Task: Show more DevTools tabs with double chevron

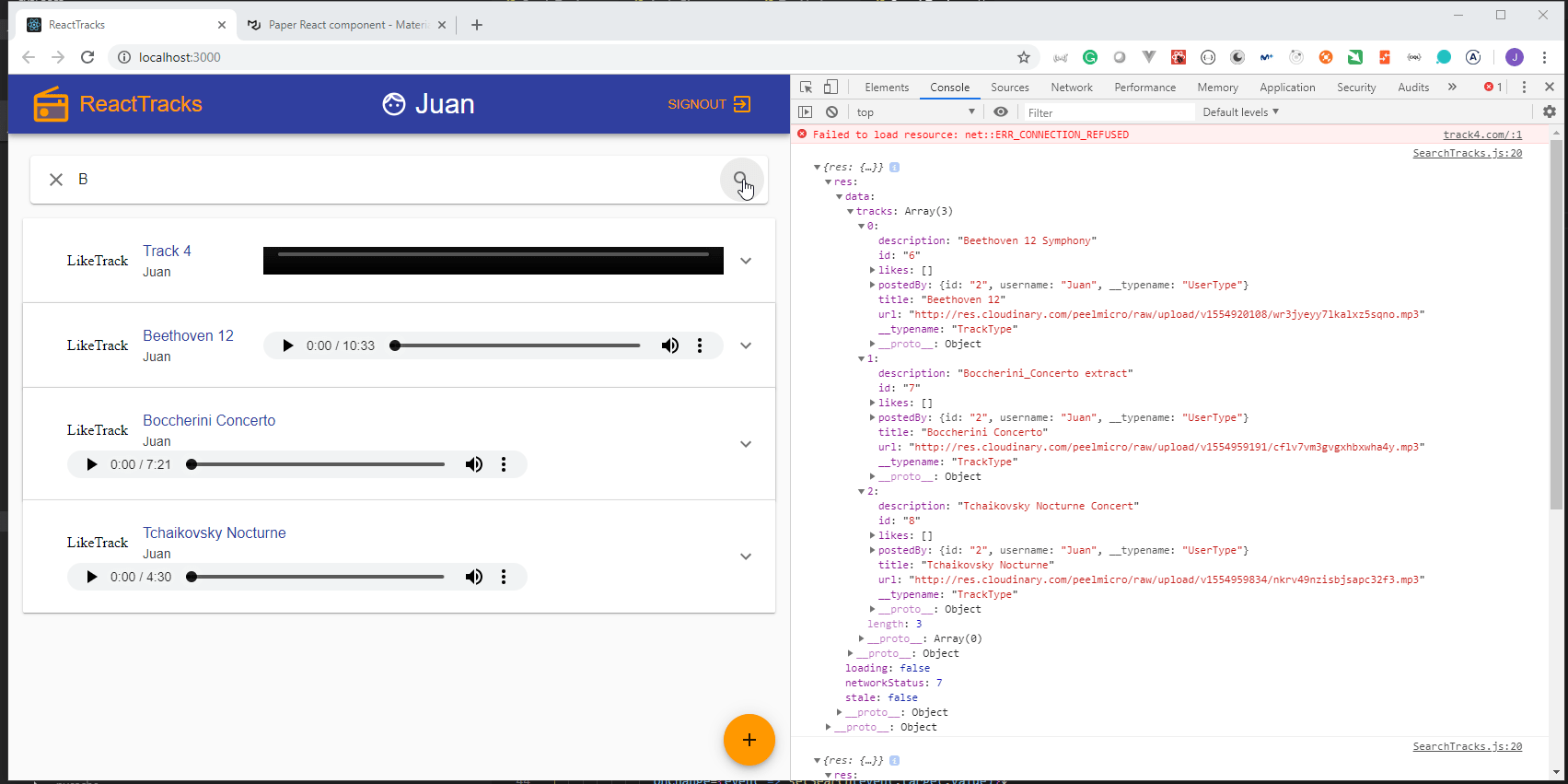Action: pos(1452,87)
